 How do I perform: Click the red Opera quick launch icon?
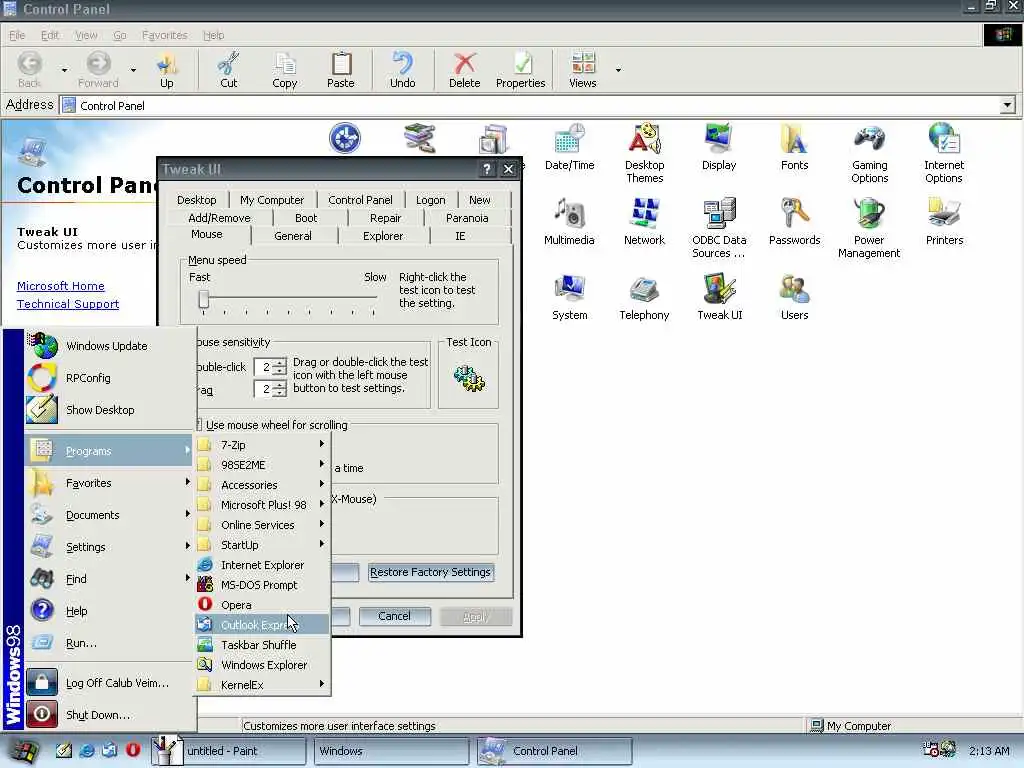(133, 750)
